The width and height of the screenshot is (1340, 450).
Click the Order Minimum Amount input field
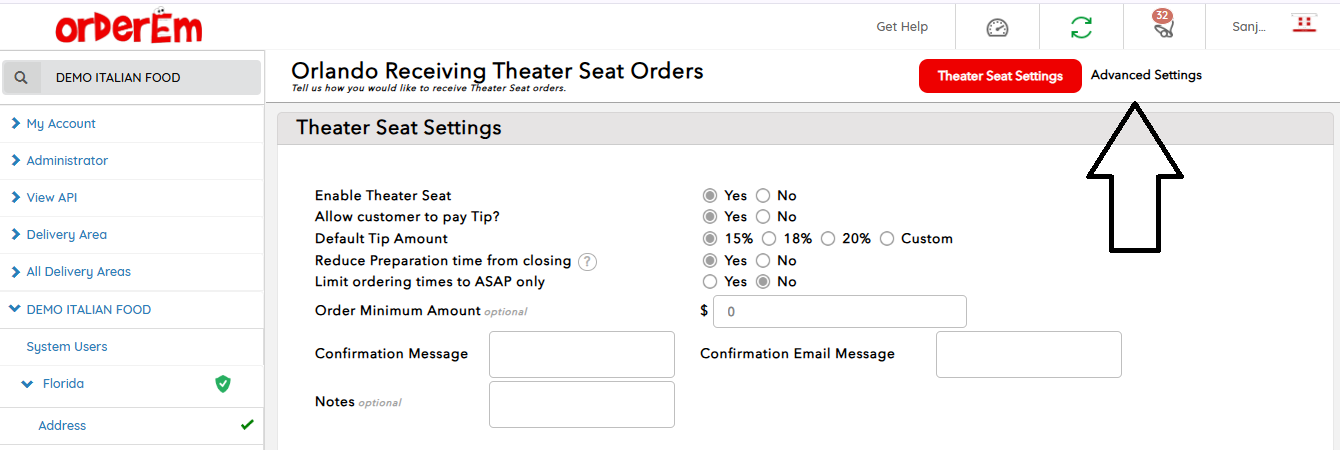tap(839, 312)
